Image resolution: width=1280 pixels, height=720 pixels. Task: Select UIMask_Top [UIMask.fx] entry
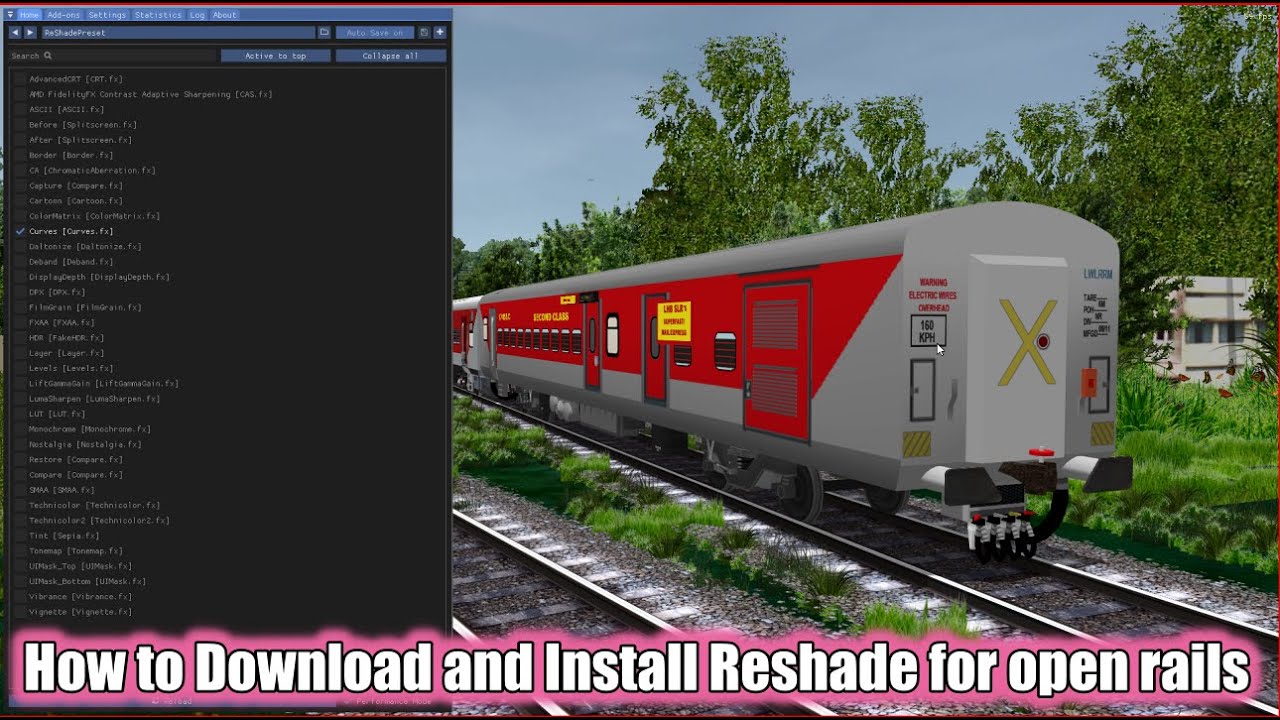pyautogui.click(x=80, y=566)
